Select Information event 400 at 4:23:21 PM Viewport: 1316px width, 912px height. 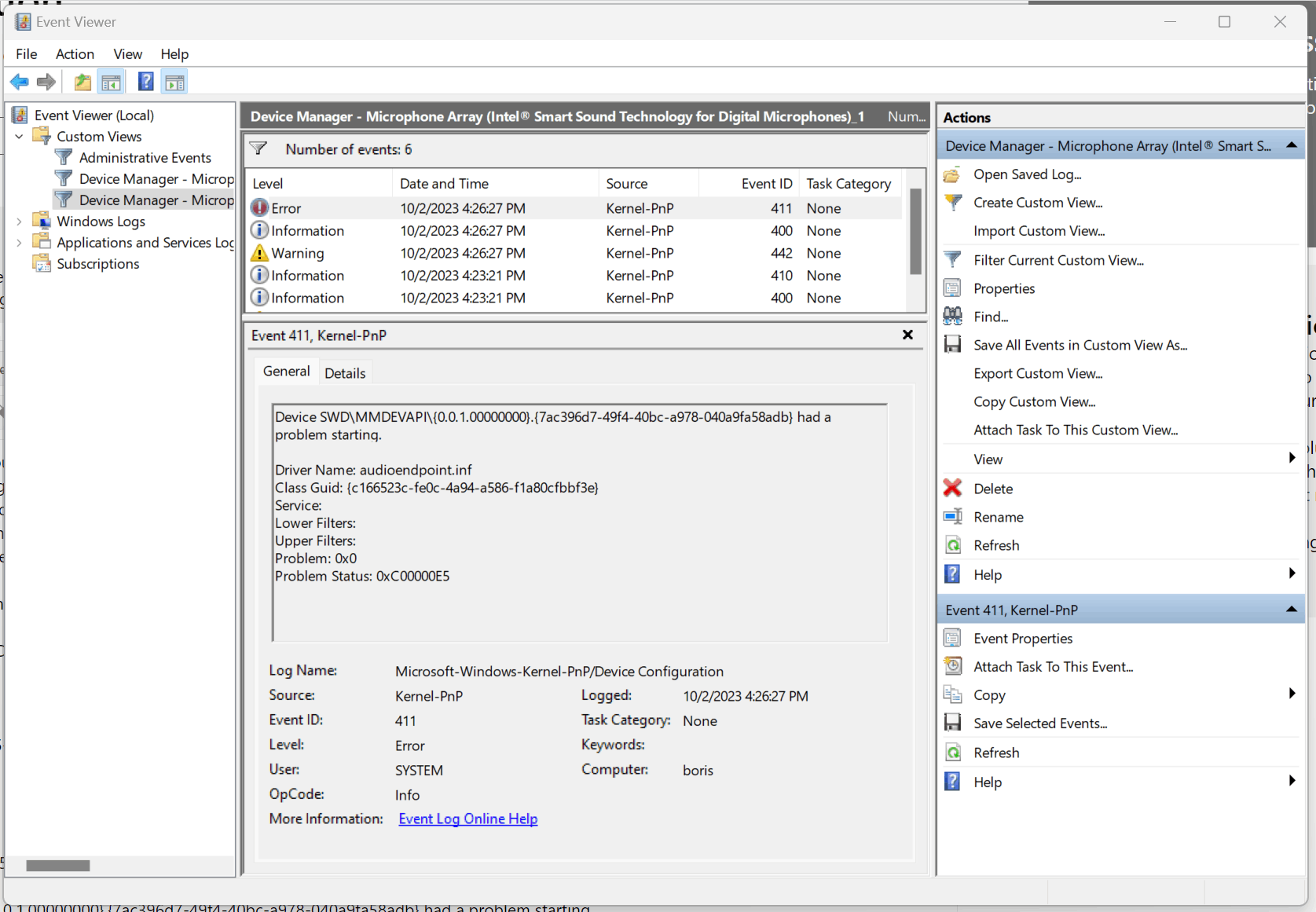[x=575, y=298]
